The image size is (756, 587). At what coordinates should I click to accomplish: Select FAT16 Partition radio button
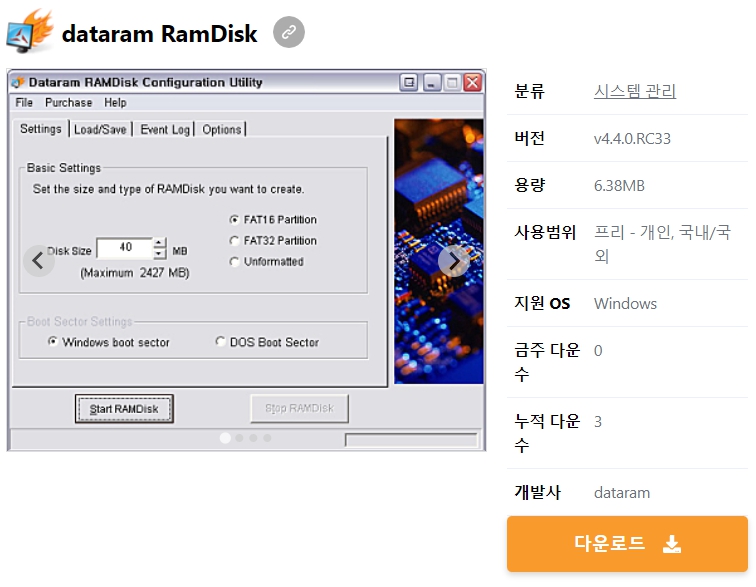(234, 220)
